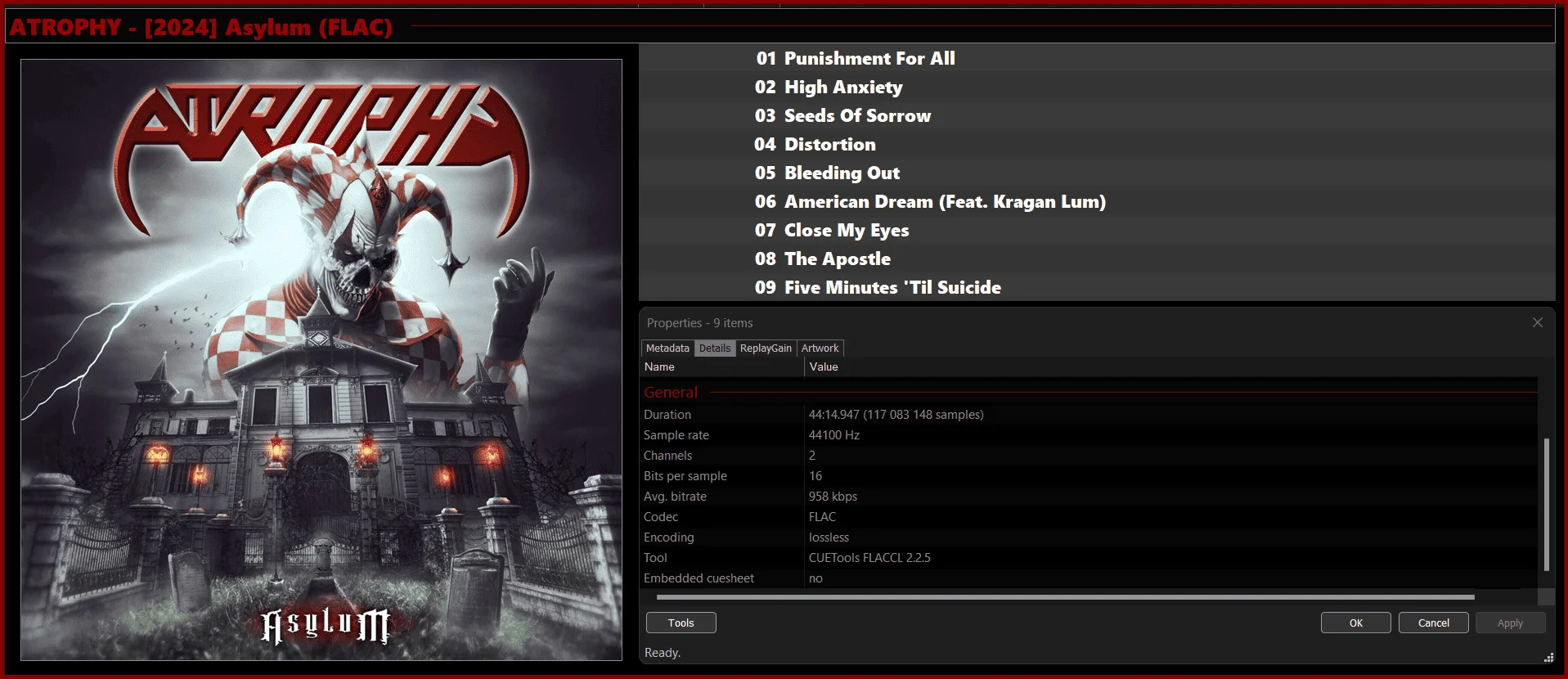Click the Encoding value lossless

(x=829, y=537)
